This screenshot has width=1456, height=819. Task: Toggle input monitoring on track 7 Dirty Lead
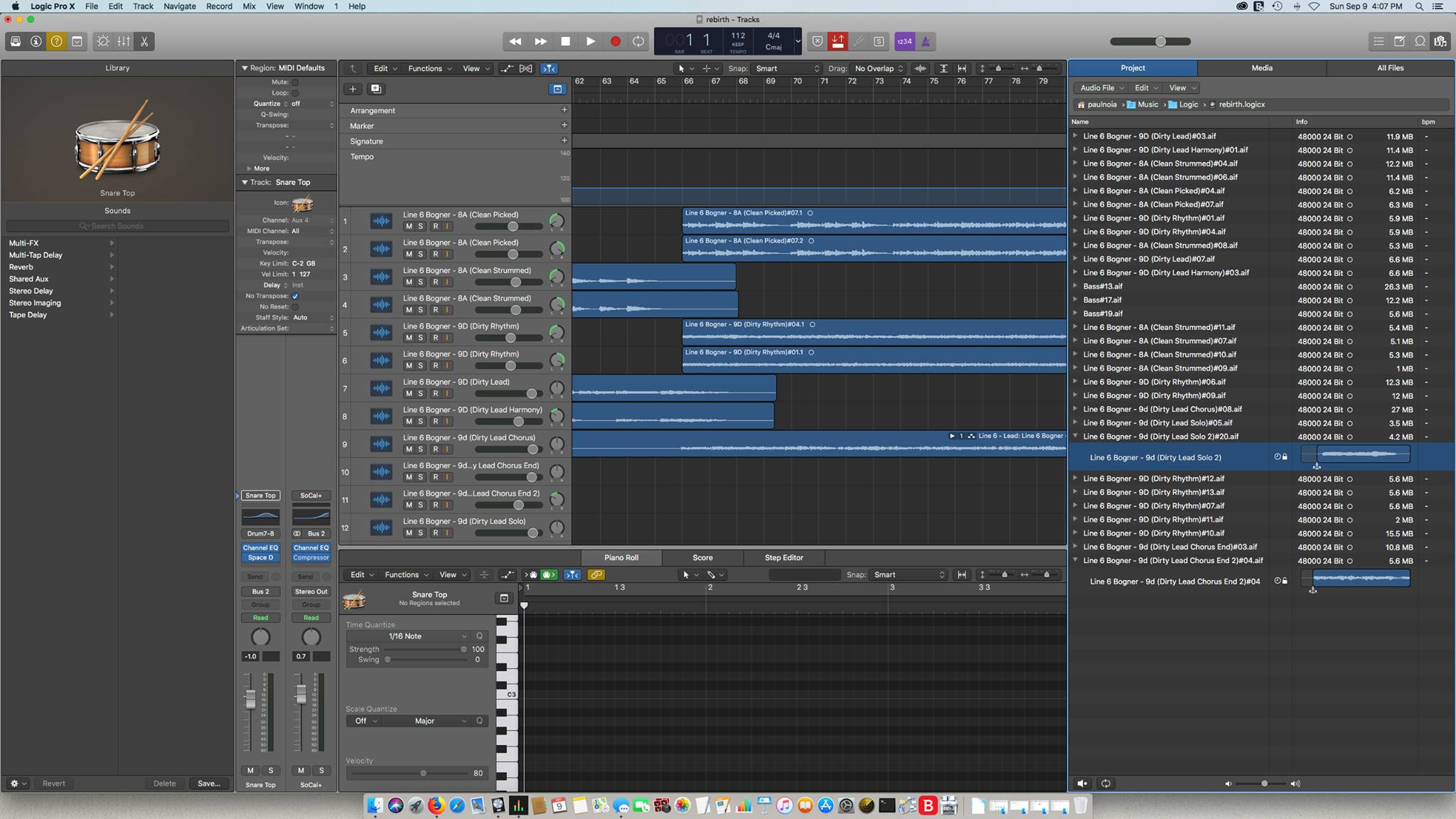pos(447,393)
